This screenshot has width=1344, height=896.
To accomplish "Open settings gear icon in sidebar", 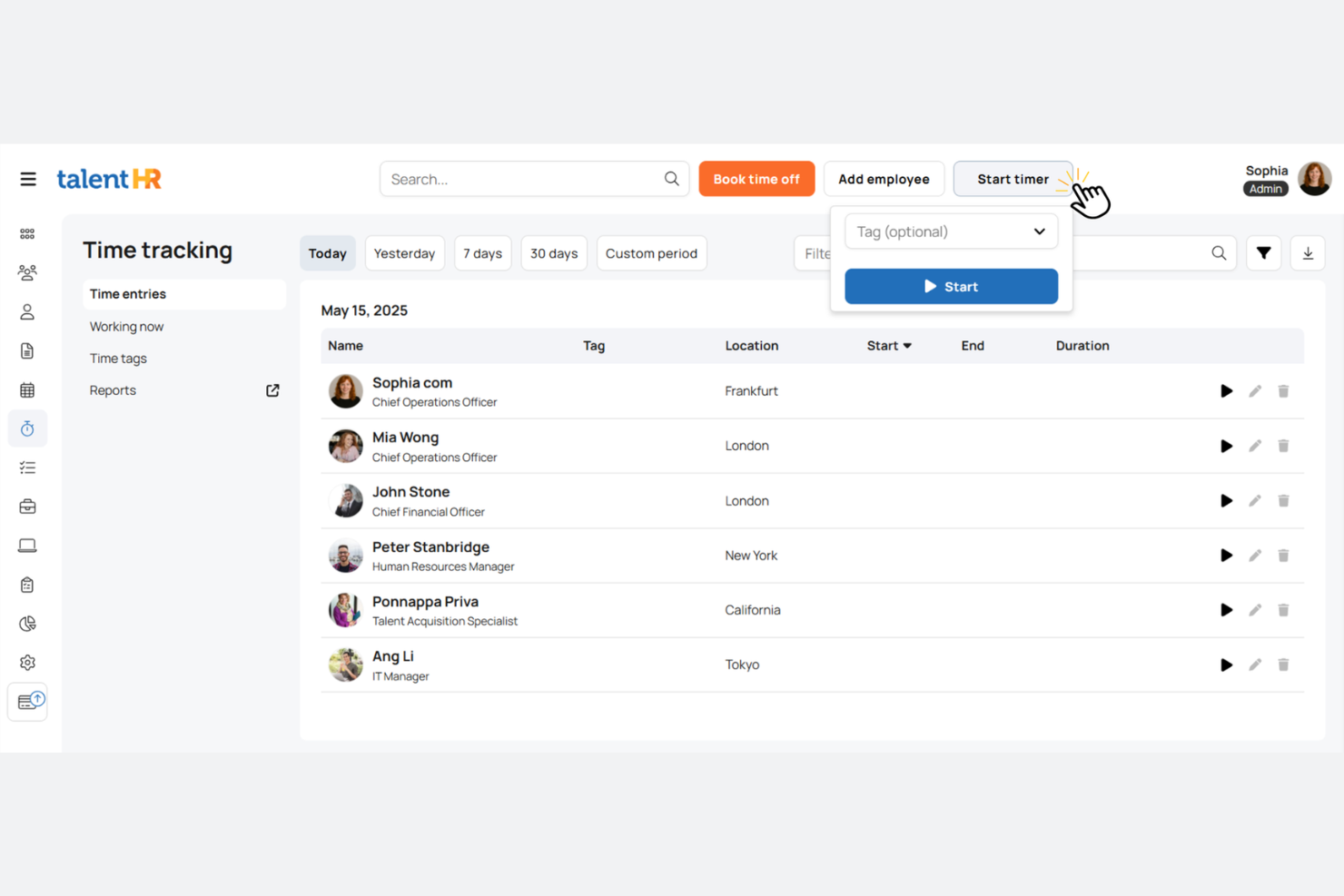I will (27, 663).
